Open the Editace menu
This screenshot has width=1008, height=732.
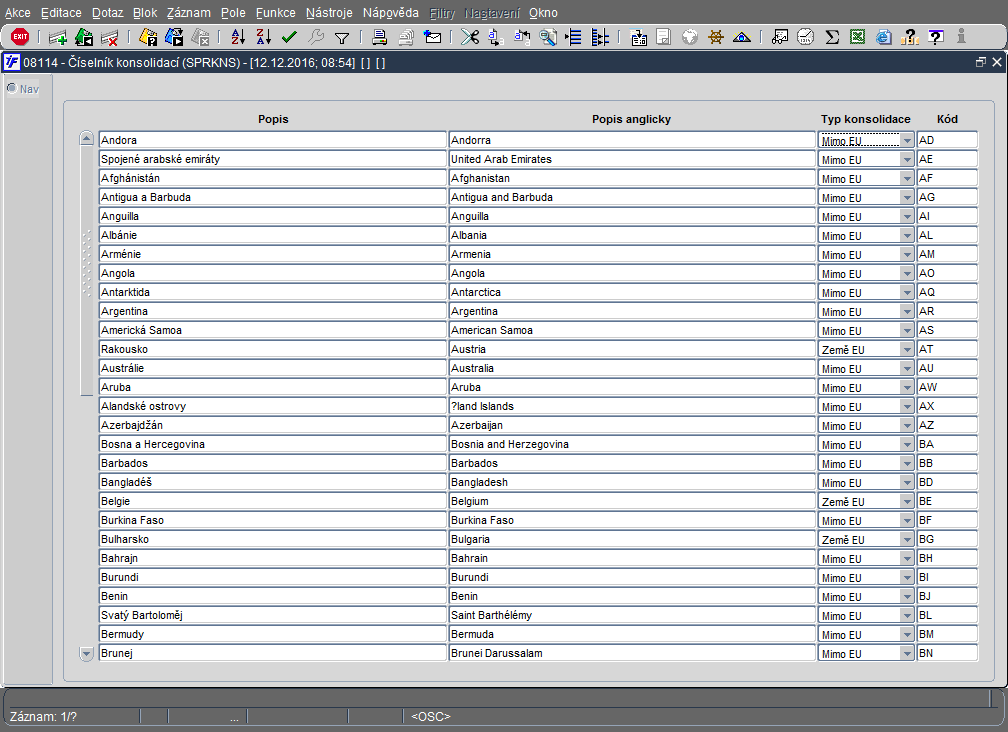point(61,13)
